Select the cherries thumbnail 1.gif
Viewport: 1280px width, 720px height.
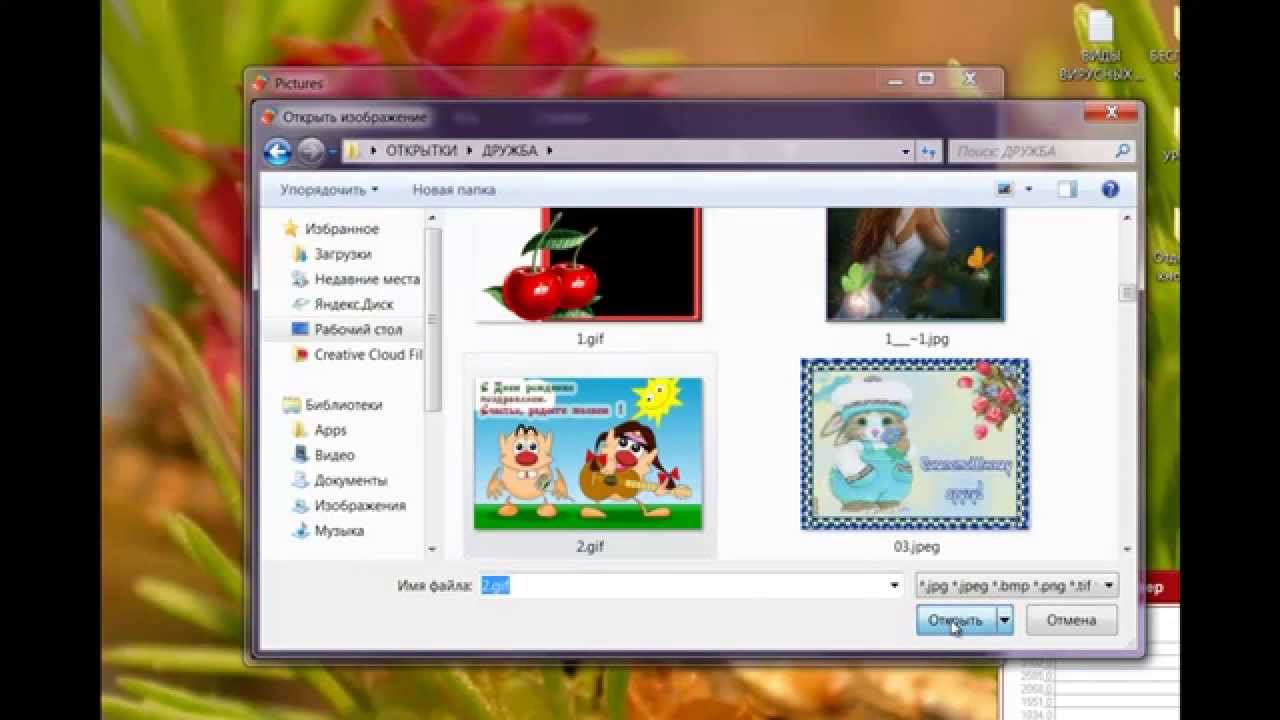tap(589, 264)
